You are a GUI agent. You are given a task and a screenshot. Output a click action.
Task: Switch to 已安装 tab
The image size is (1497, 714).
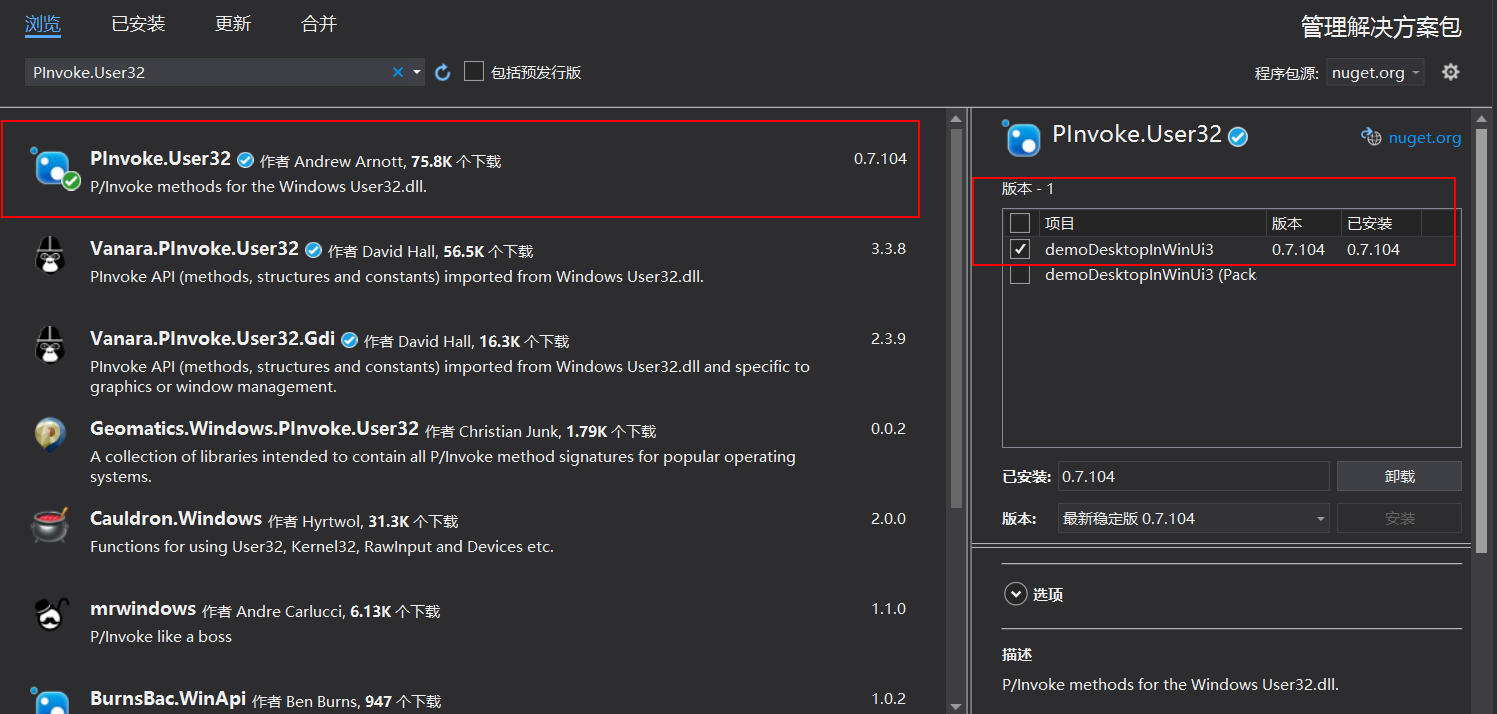138,24
